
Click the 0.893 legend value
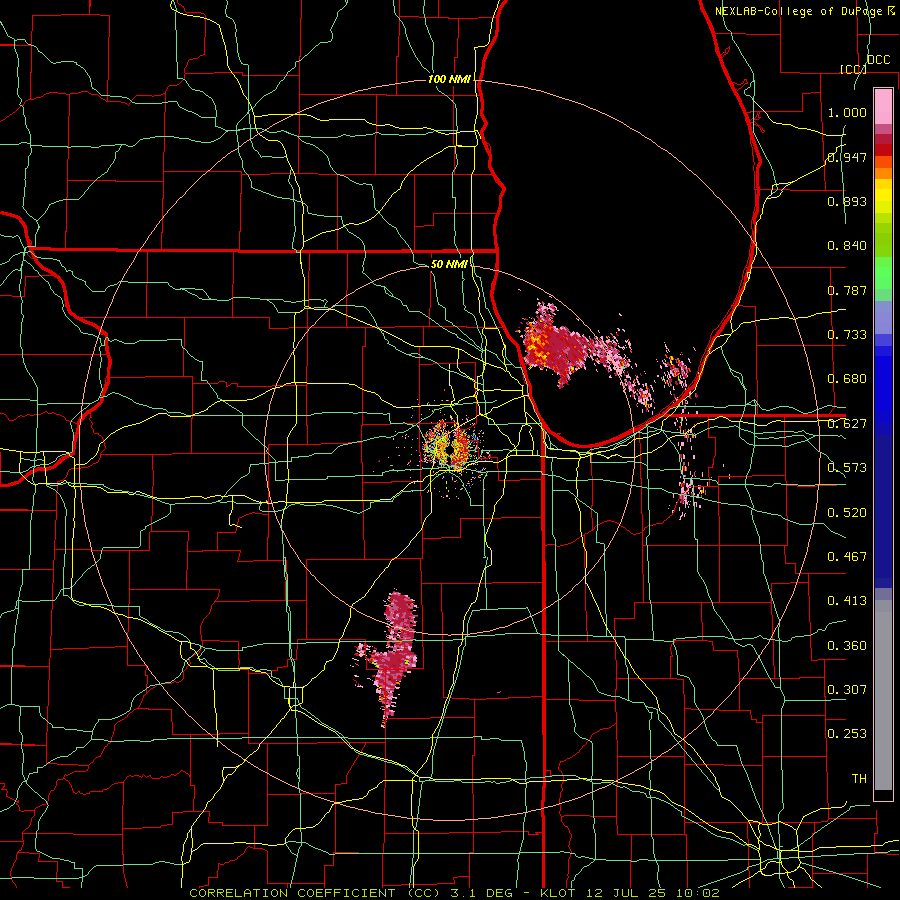point(847,201)
